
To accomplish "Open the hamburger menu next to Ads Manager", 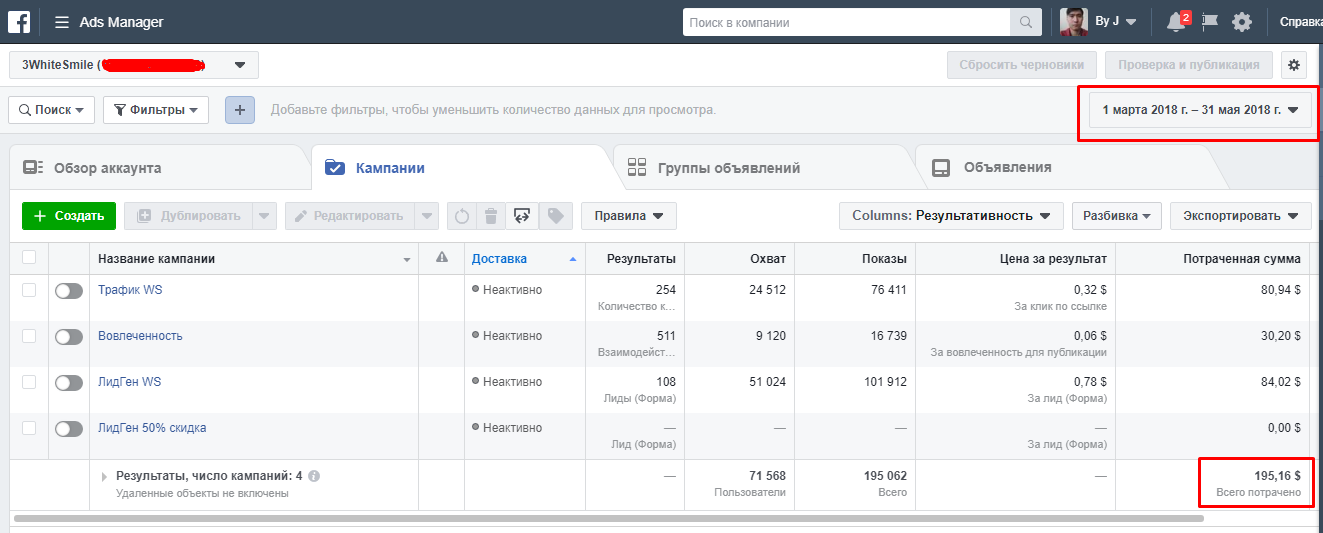I will (62, 22).
